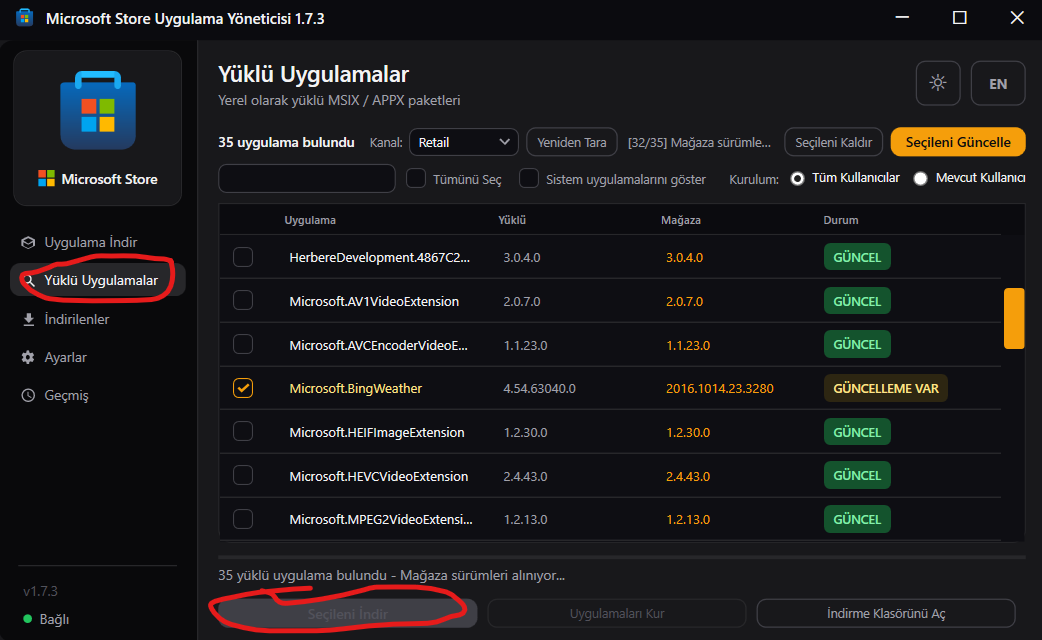The image size is (1042, 640).
Task: Click the orange list scrollbar thumb
Action: coord(1013,318)
